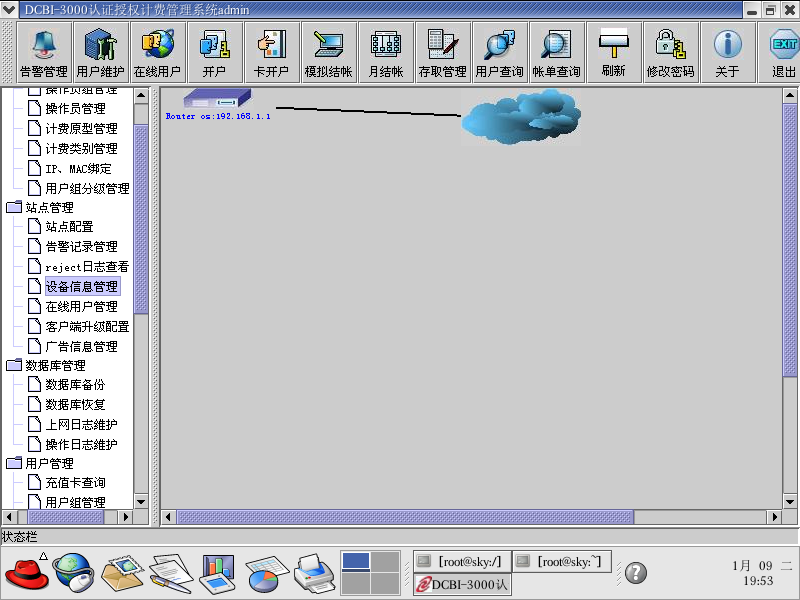Switch to the top-right workspace in pager
This screenshot has height=600, width=800.
point(385,561)
